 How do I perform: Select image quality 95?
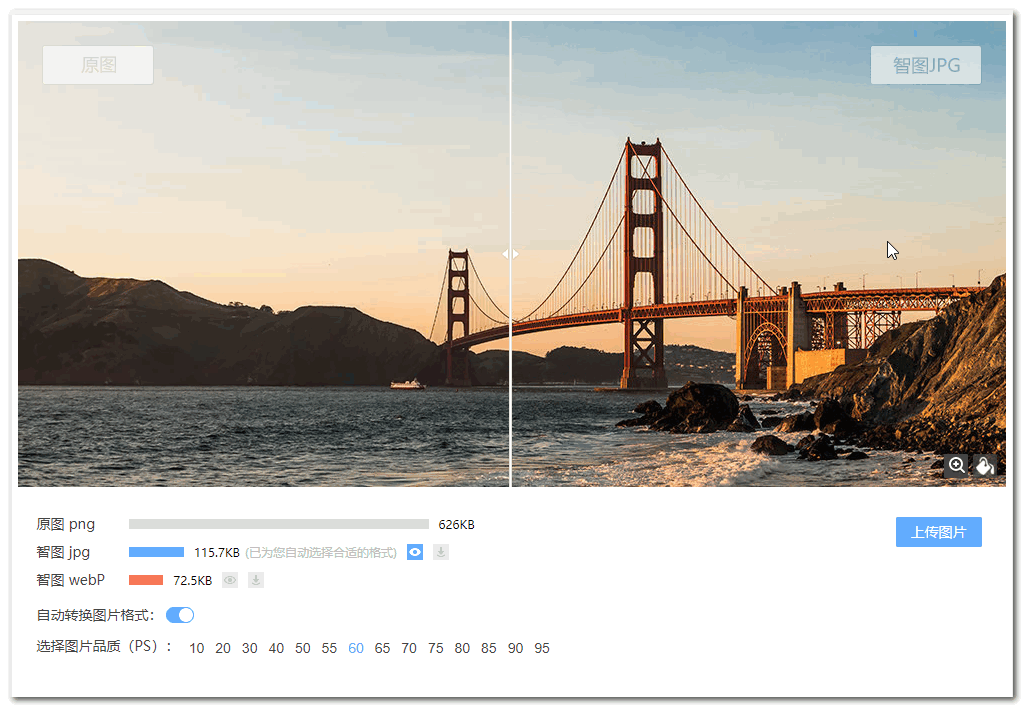[x=542, y=649]
